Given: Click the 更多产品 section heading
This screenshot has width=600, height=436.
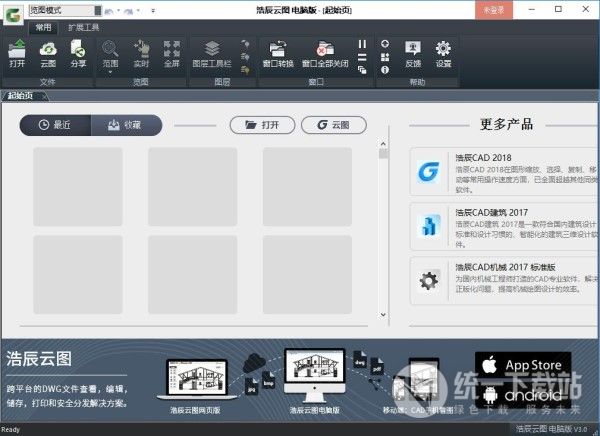Looking at the screenshot, I should pos(506,124).
